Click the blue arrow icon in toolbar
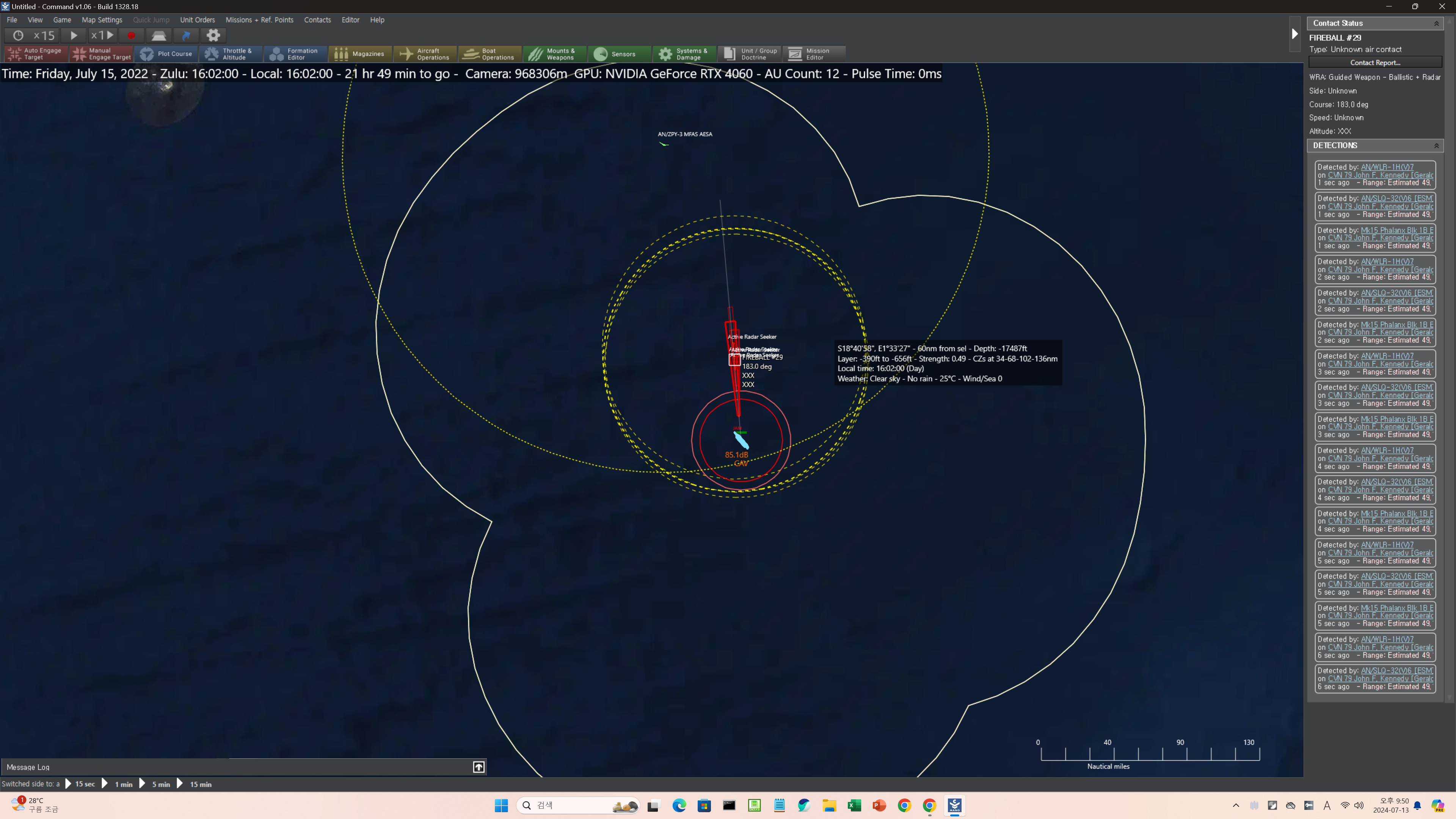Screen dimensions: 1456x819 (x=186, y=36)
